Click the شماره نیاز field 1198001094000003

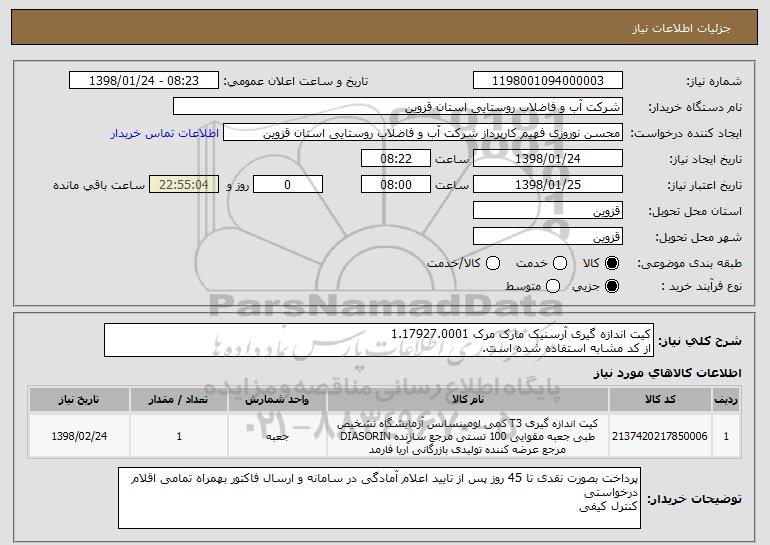point(548,81)
